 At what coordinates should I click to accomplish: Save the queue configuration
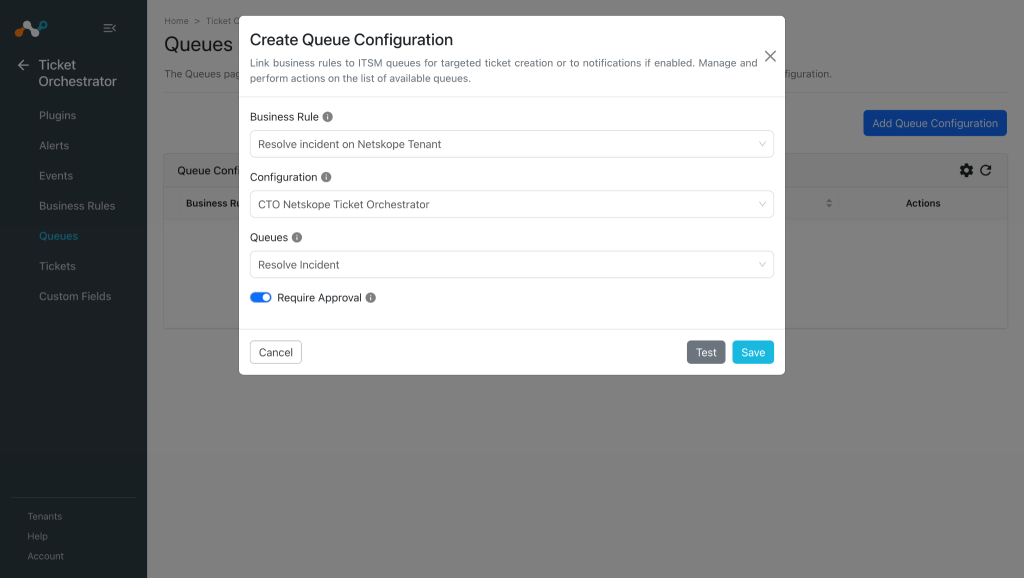753,352
